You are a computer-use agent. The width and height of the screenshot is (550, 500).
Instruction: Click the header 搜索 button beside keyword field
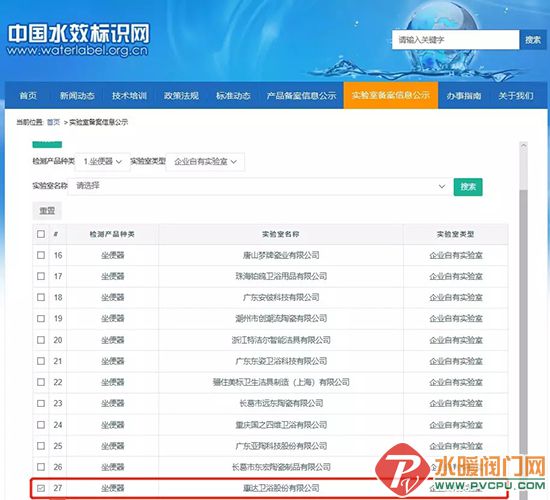pos(533,40)
